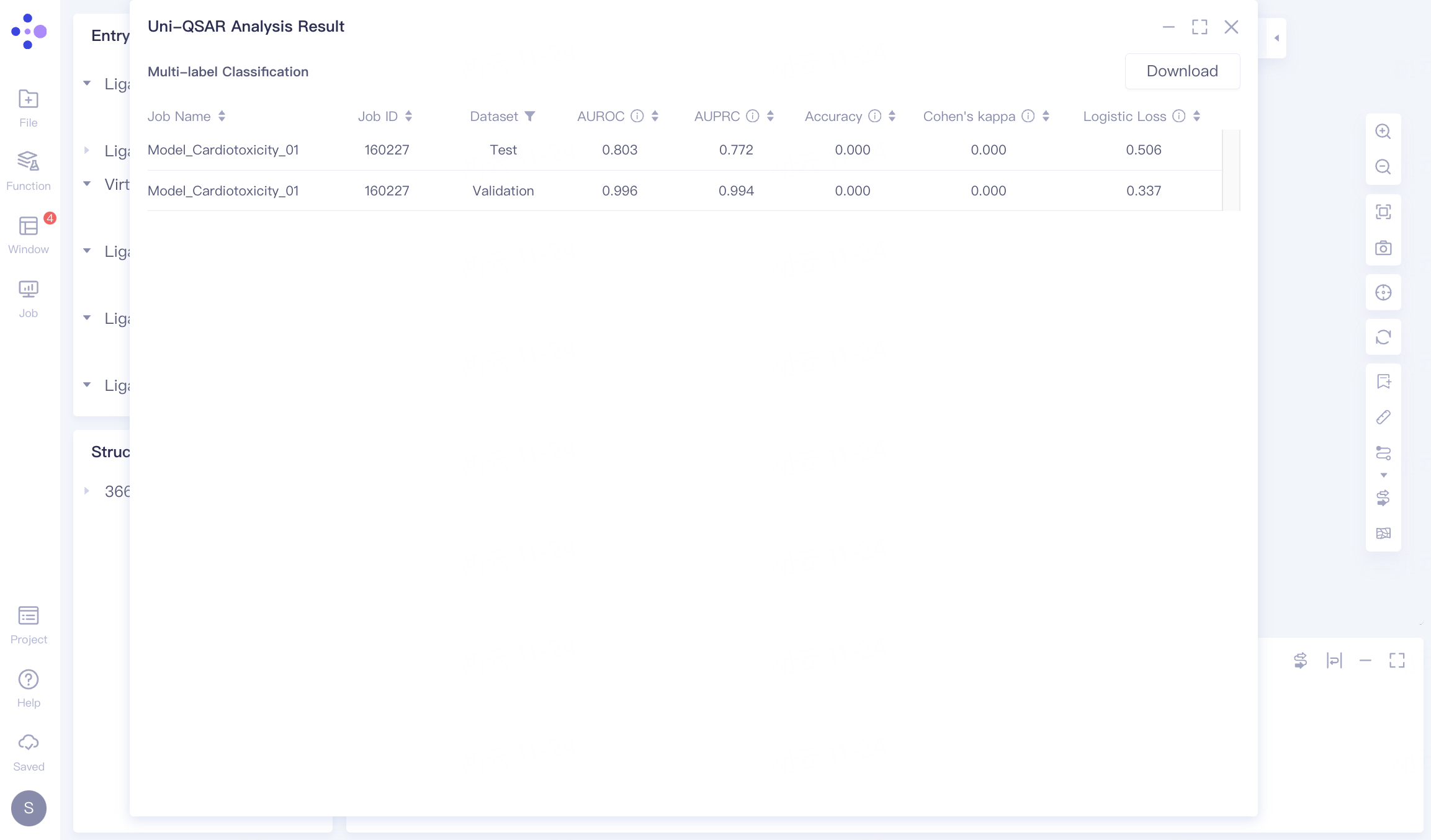
Task: Click the focus/center view icon
Action: click(1384, 292)
